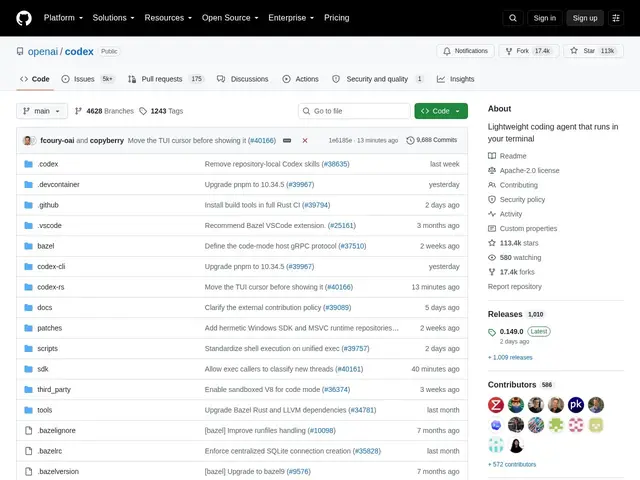Screen dimensions: 640x480
Task: Open the red Z contributor avatar
Action: (x=496, y=405)
